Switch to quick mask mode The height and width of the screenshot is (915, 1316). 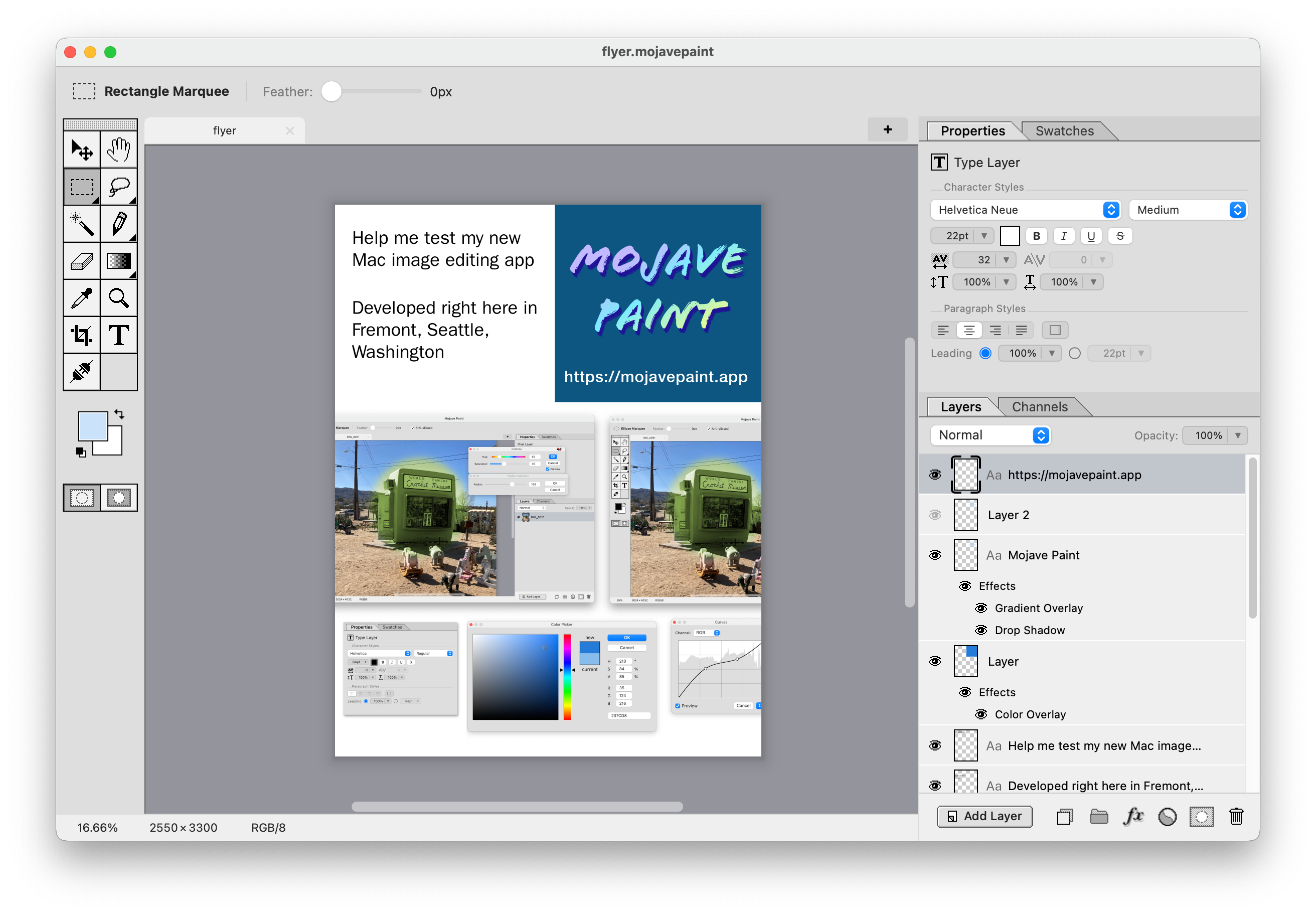click(119, 498)
